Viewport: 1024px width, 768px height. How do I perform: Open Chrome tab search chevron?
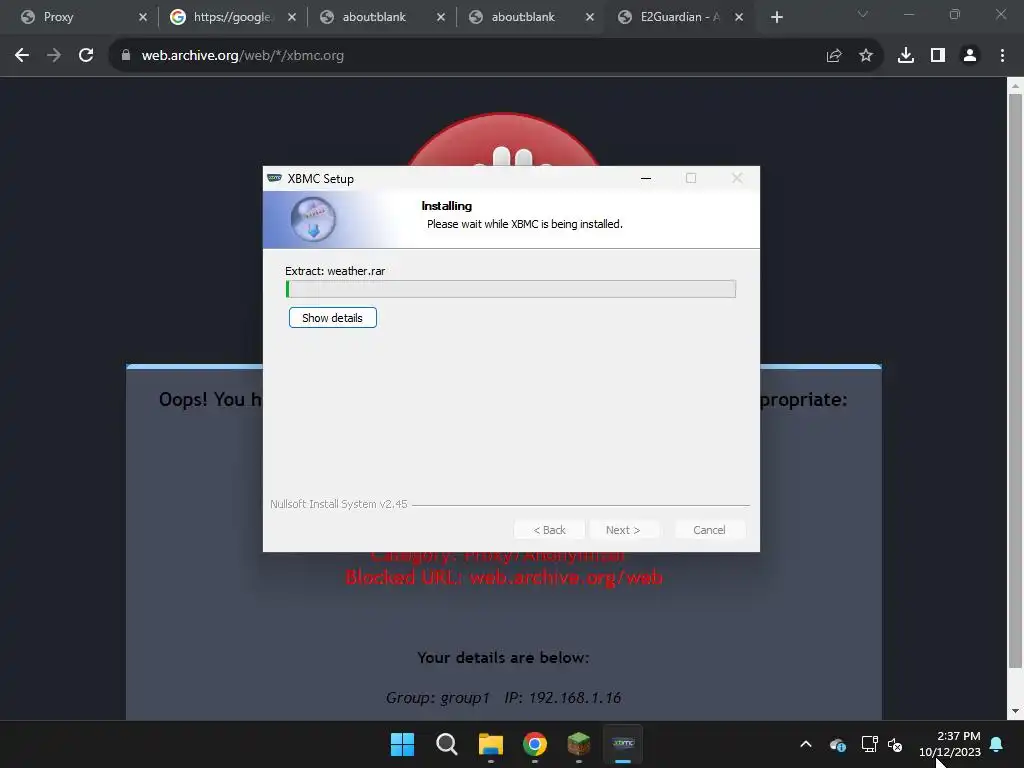[x=863, y=14]
